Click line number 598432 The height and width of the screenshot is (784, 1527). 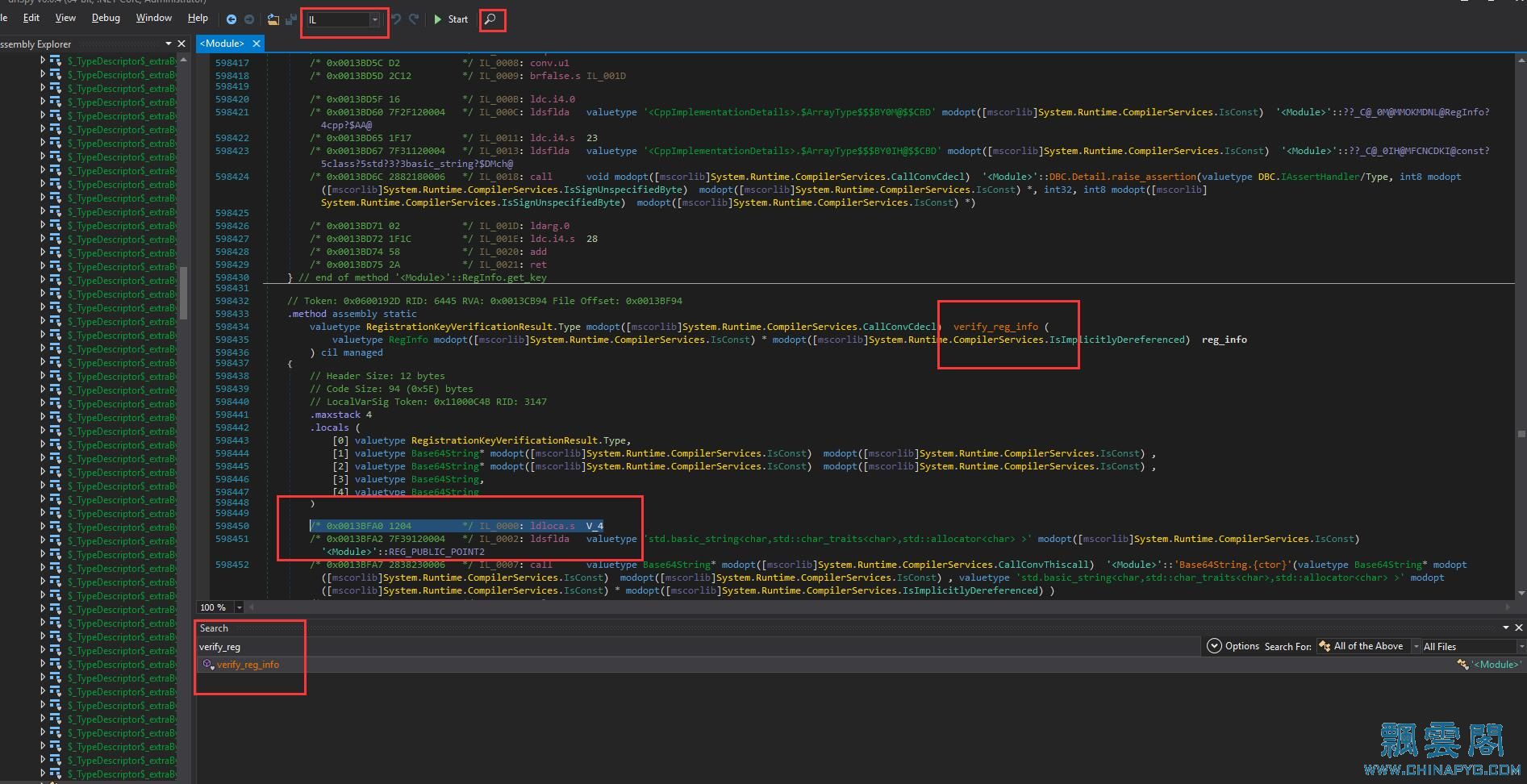(232, 301)
